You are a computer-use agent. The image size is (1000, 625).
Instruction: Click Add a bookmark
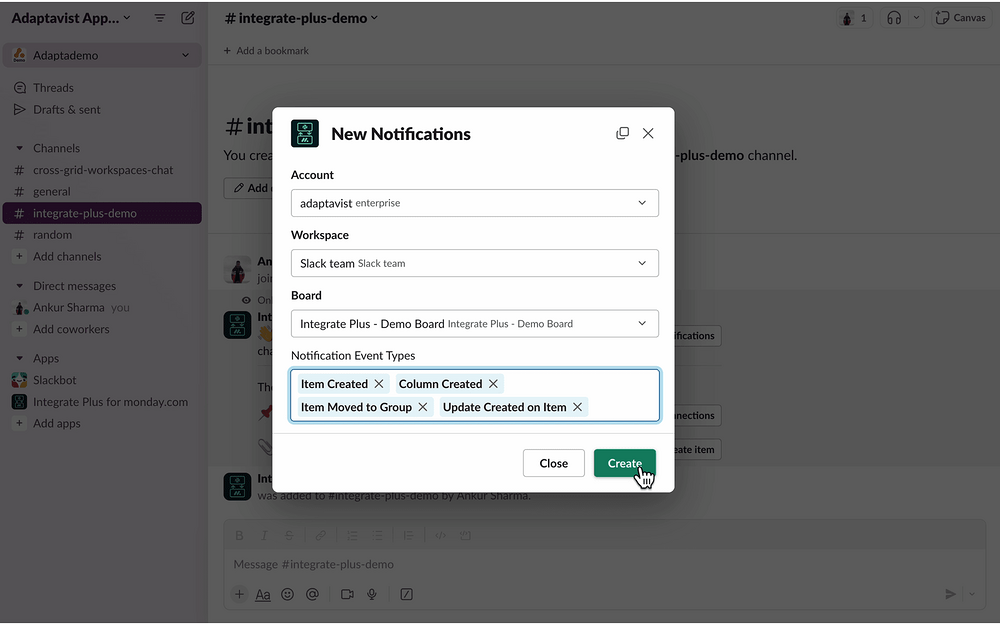click(266, 50)
